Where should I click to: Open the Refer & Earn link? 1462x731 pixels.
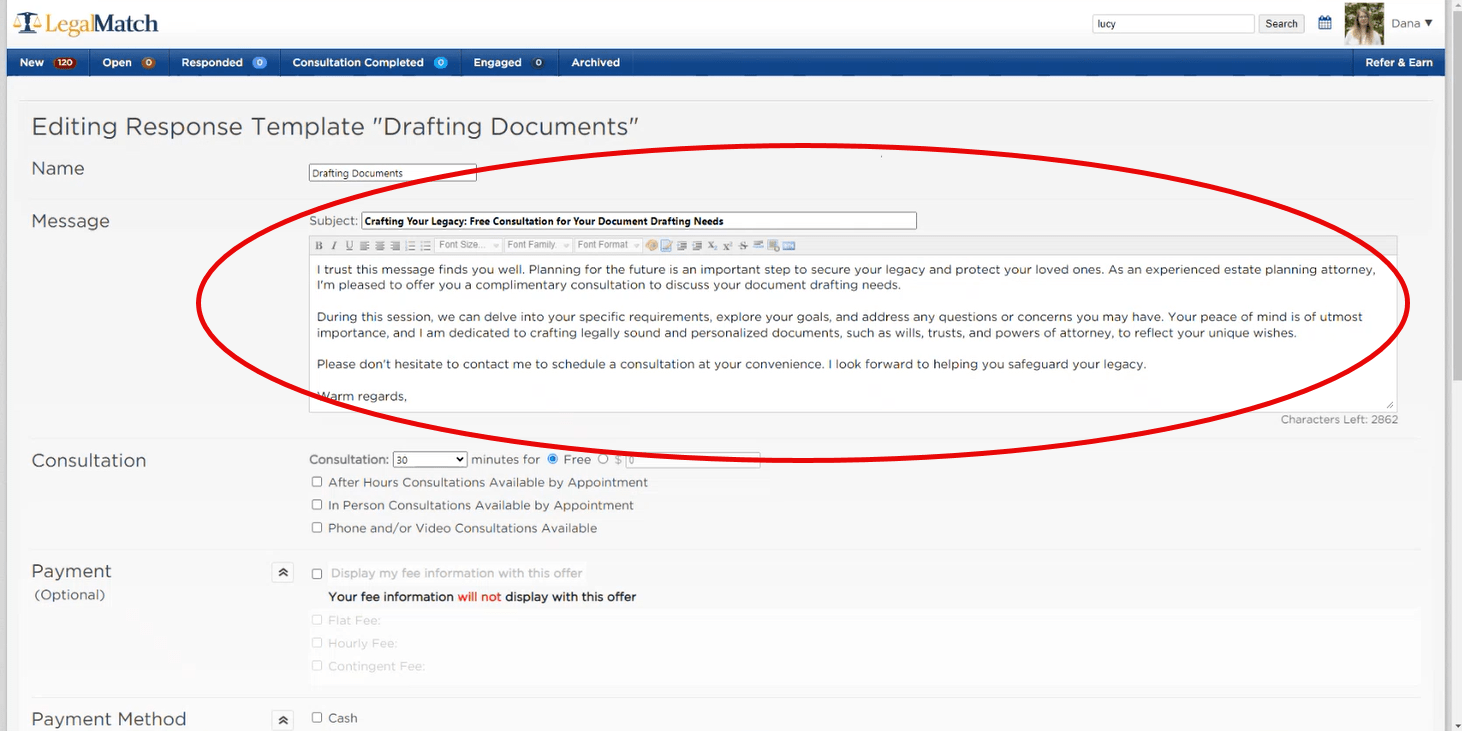click(x=1398, y=62)
